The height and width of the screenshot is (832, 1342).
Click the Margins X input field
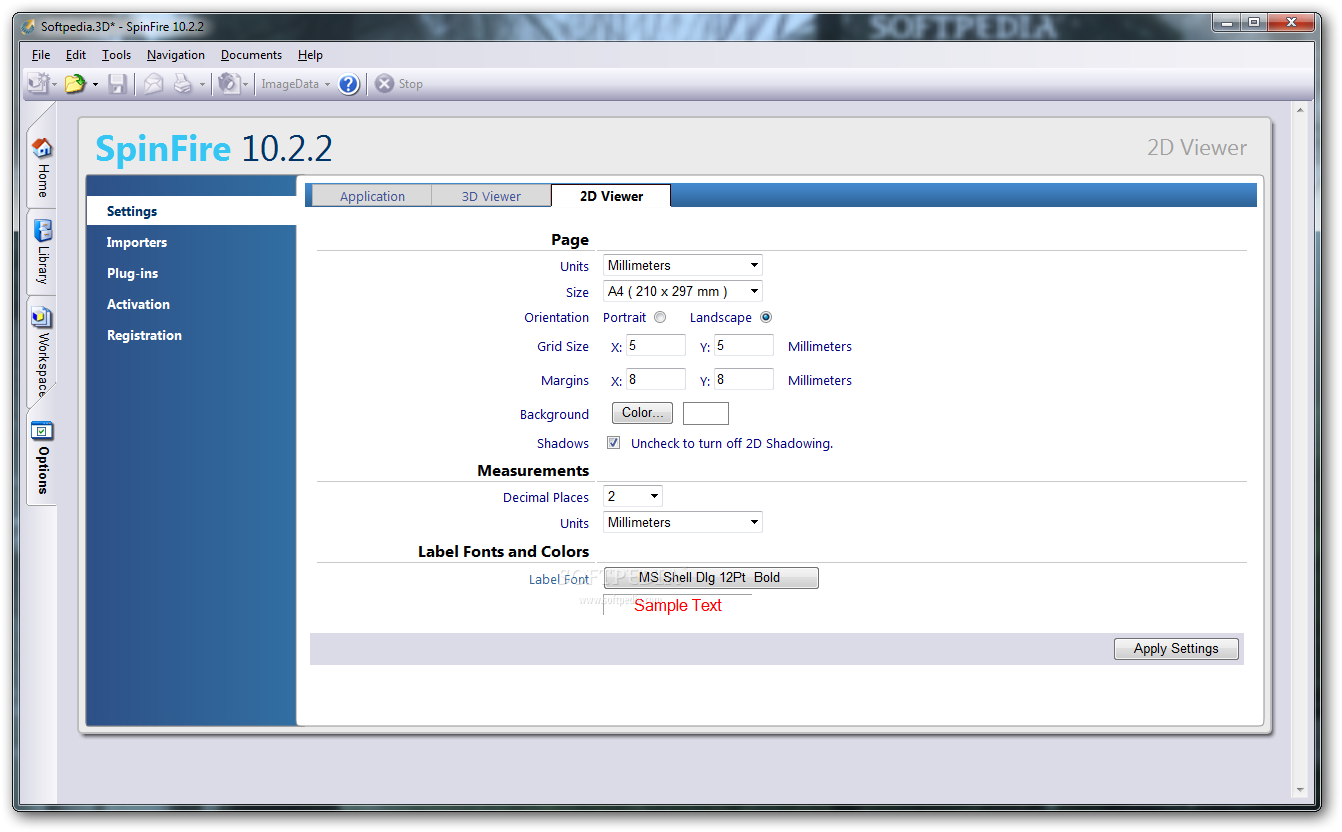pyautogui.click(x=656, y=379)
